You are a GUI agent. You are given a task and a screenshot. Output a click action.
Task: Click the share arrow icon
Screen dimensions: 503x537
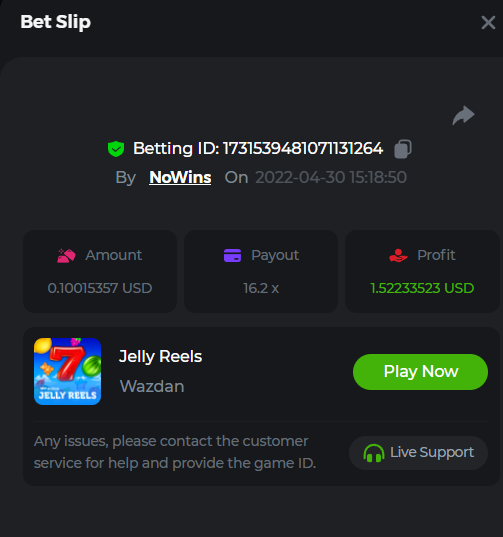(x=463, y=115)
